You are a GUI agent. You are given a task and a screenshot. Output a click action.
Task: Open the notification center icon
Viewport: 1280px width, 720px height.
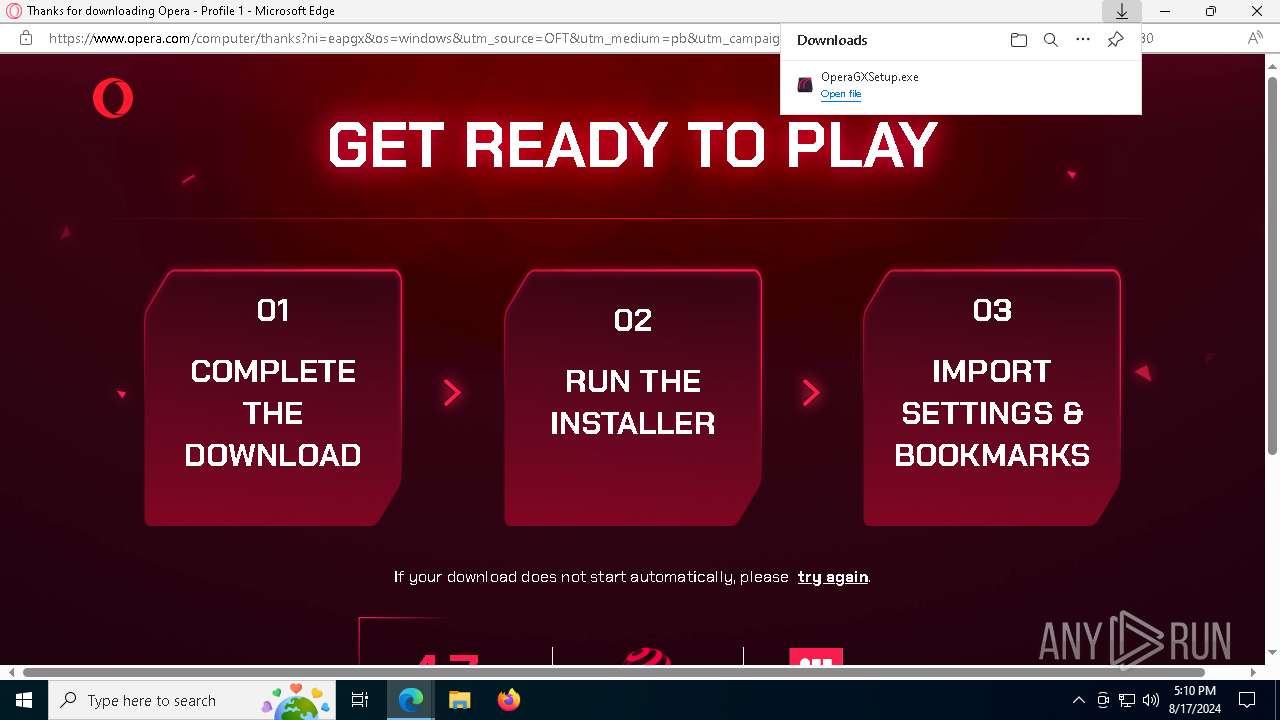pos(1247,700)
